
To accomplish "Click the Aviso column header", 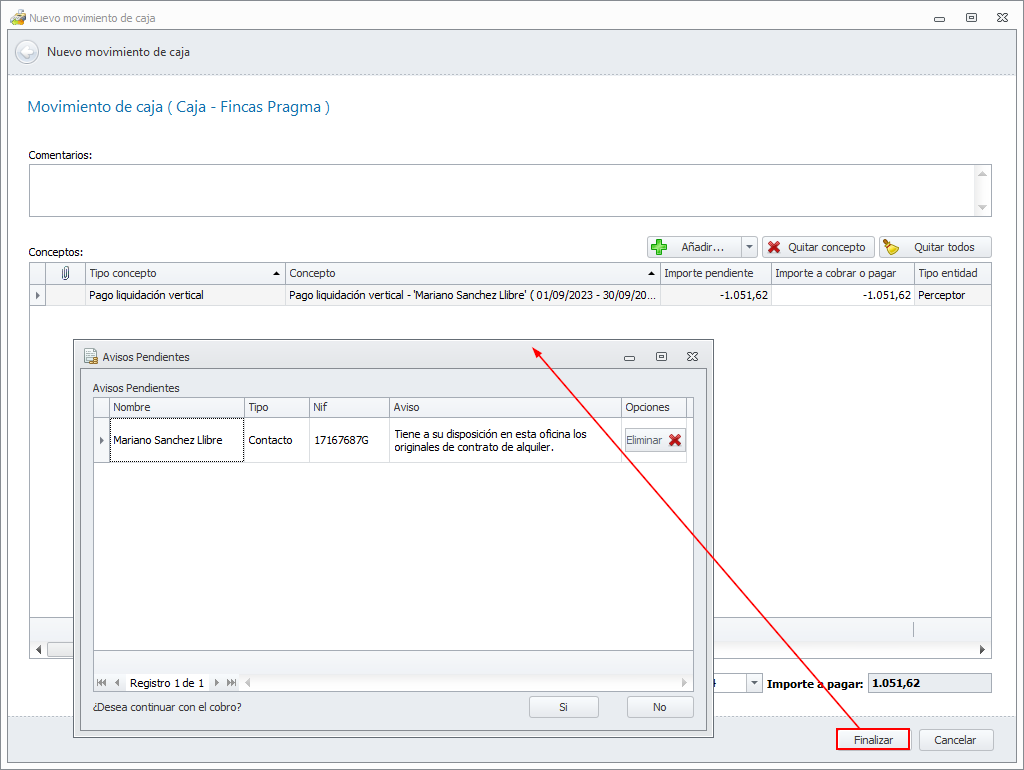I will point(505,407).
